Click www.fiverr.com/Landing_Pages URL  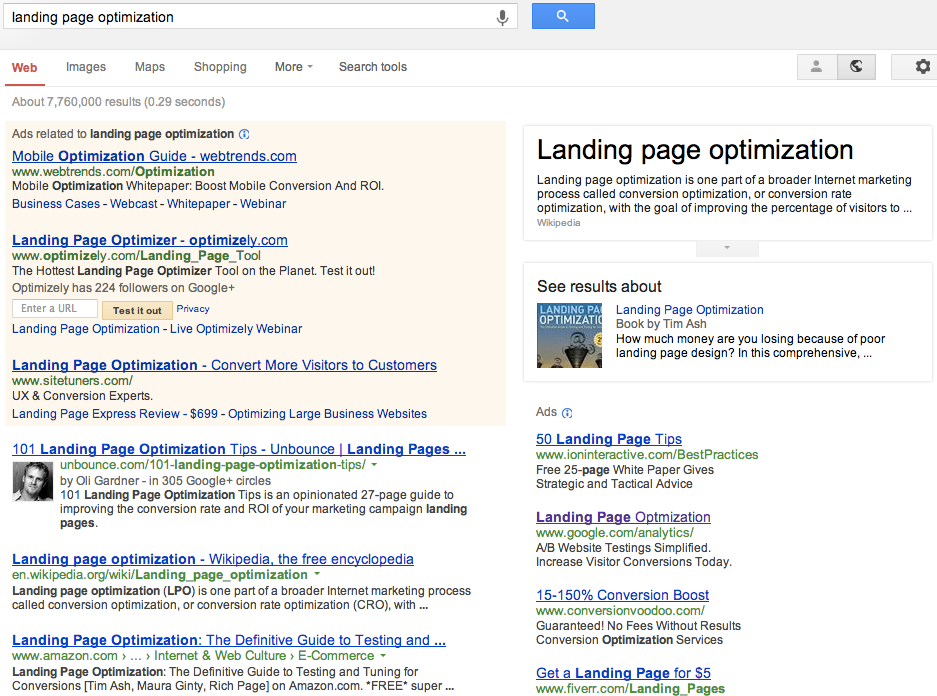click(630, 689)
